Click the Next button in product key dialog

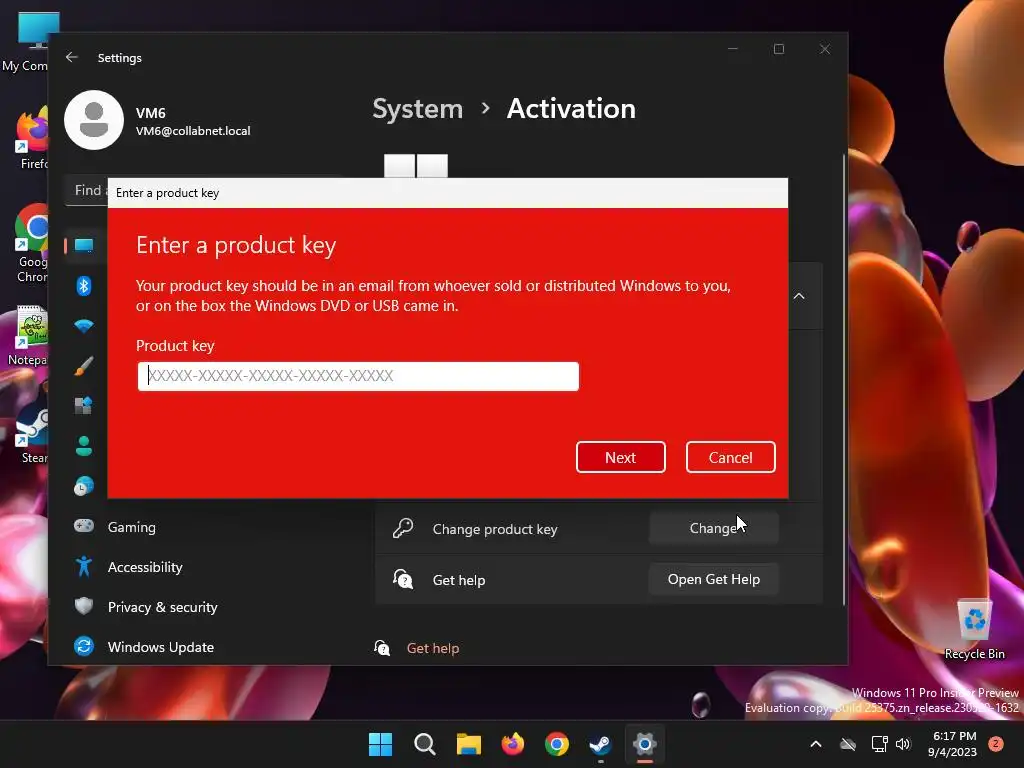[x=620, y=457]
